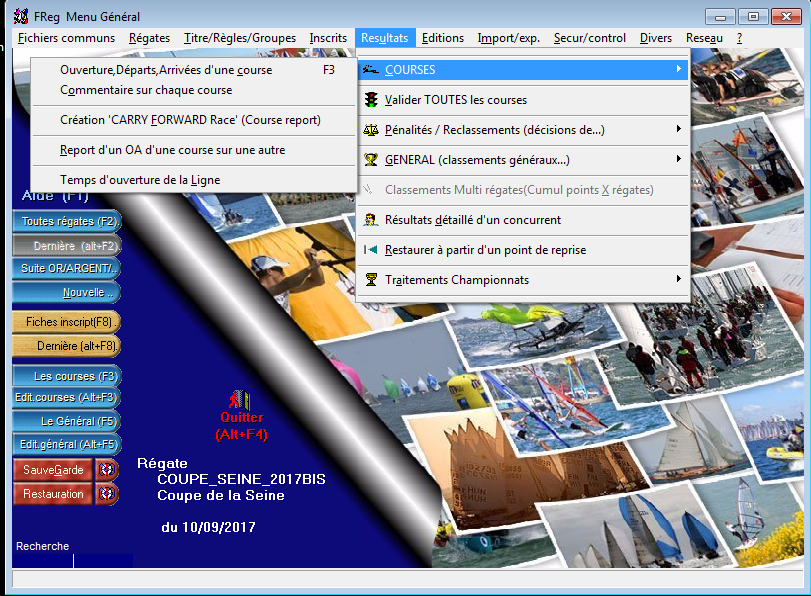Expand the GENERAL classements submenu arrow

coord(679,159)
